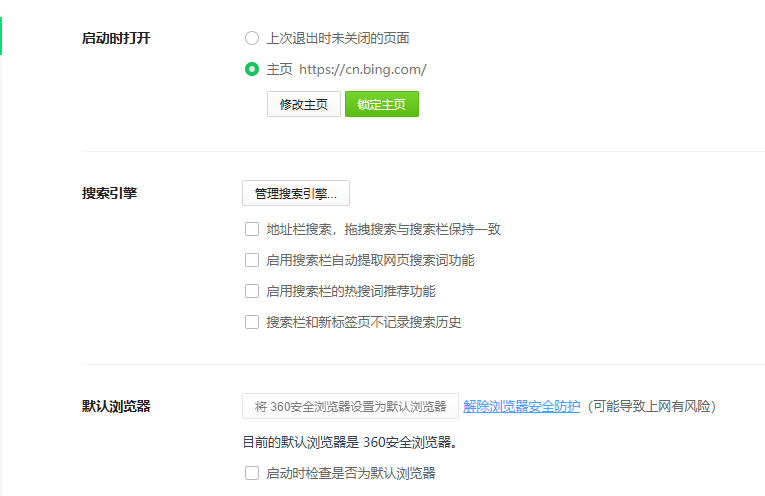Click the 搜索引擎 section heading
This screenshot has width=765, height=496.
tap(109, 193)
